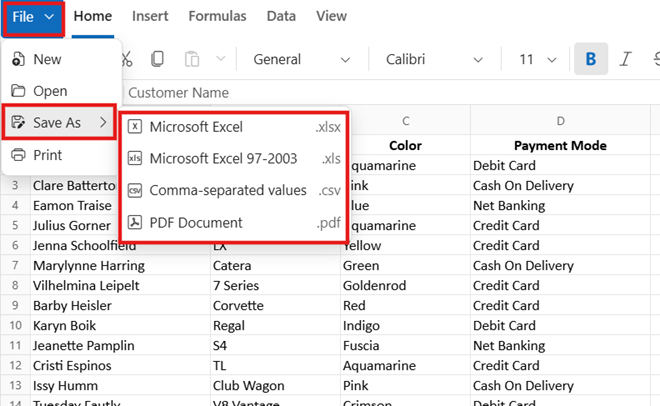Screen dimensions: 660x406
Task: Click Open in the File menu
Action: pyautogui.click(x=50, y=91)
